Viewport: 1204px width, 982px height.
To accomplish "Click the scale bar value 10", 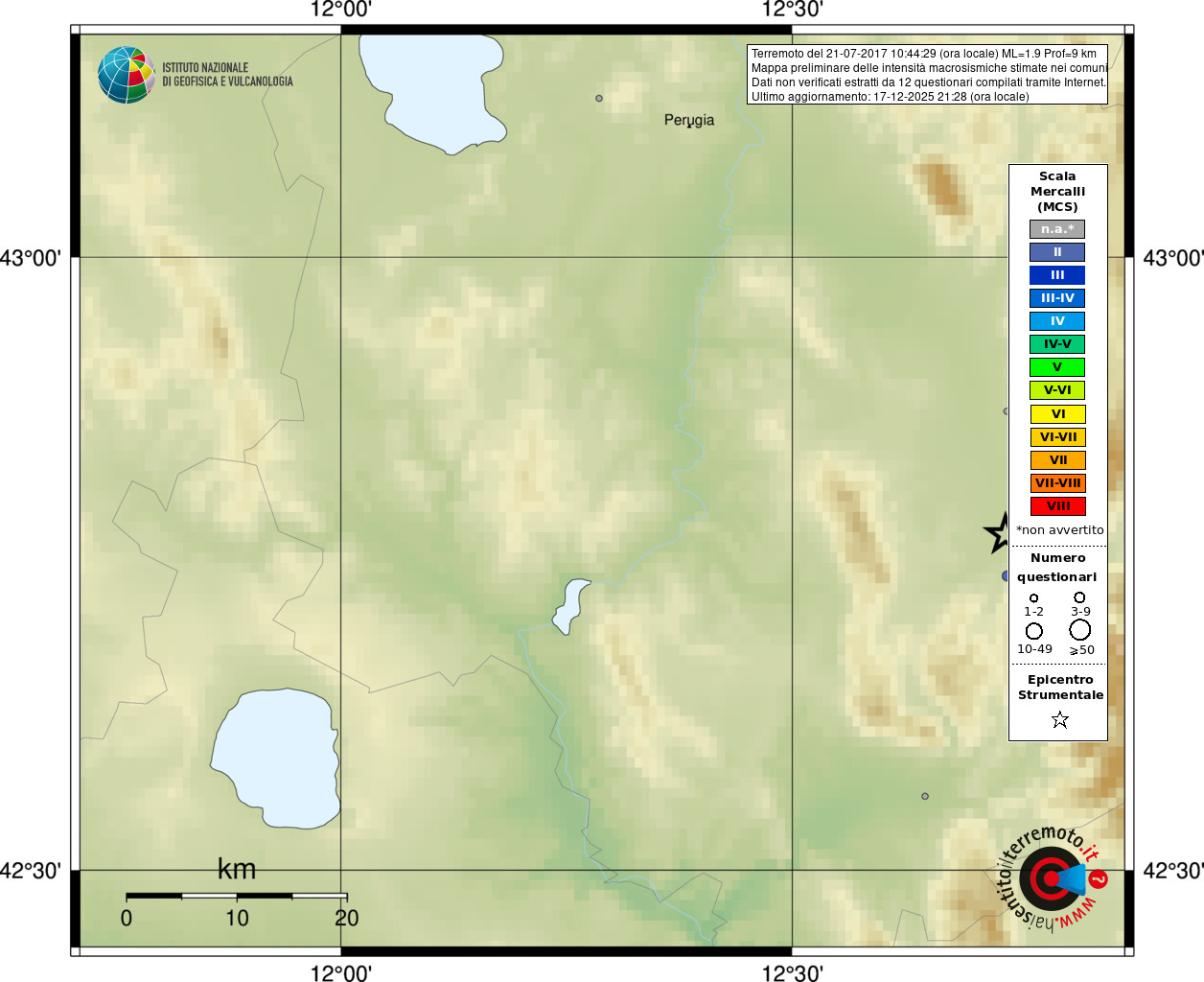I will pyautogui.click(x=237, y=918).
